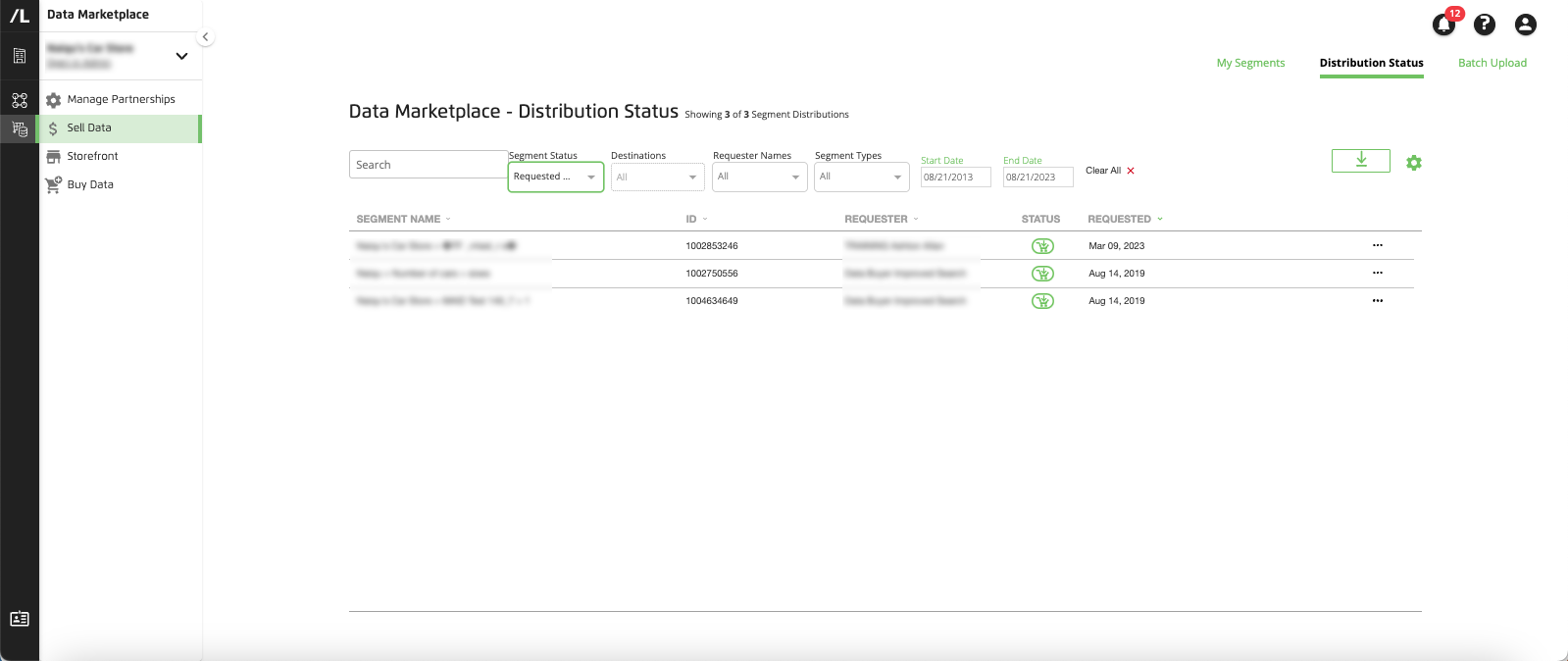Click Clear All filters
The height and width of the screenshot is (661, 1568).
1102,171
